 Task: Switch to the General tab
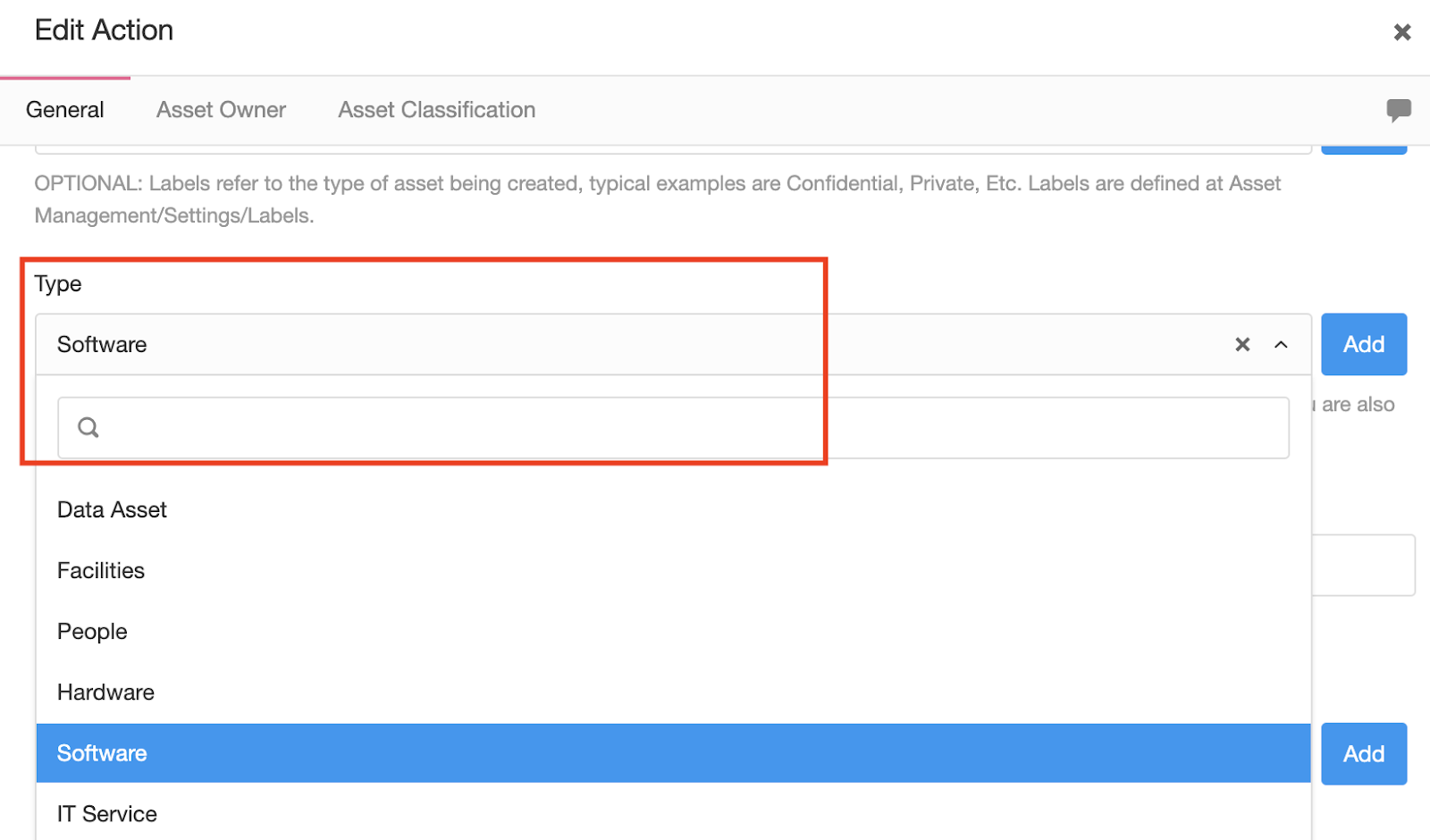65,110
